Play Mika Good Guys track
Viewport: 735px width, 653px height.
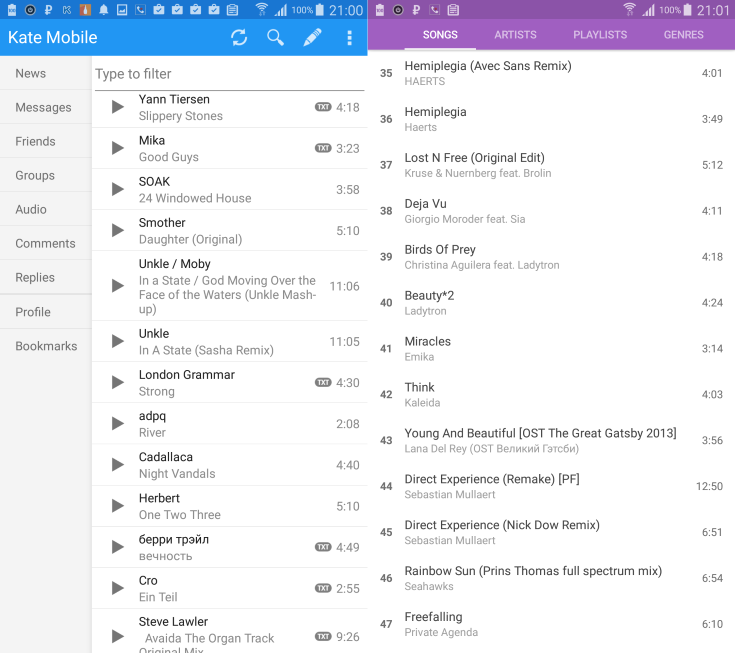click(118, 148)
